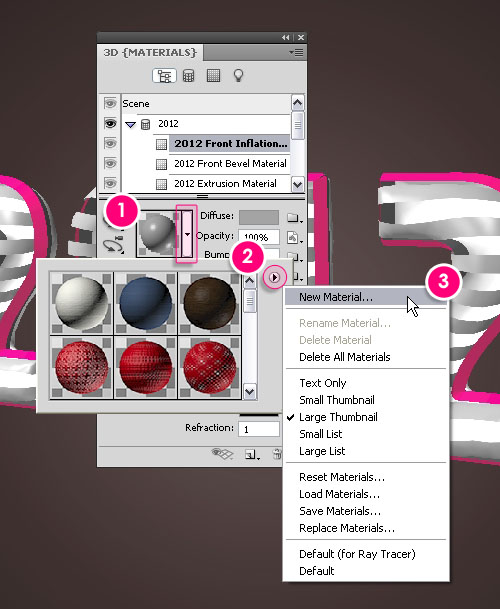Toggle visibility of the 2012 mesh
This screenshot has height=609, width=500.
coord(110,124)
